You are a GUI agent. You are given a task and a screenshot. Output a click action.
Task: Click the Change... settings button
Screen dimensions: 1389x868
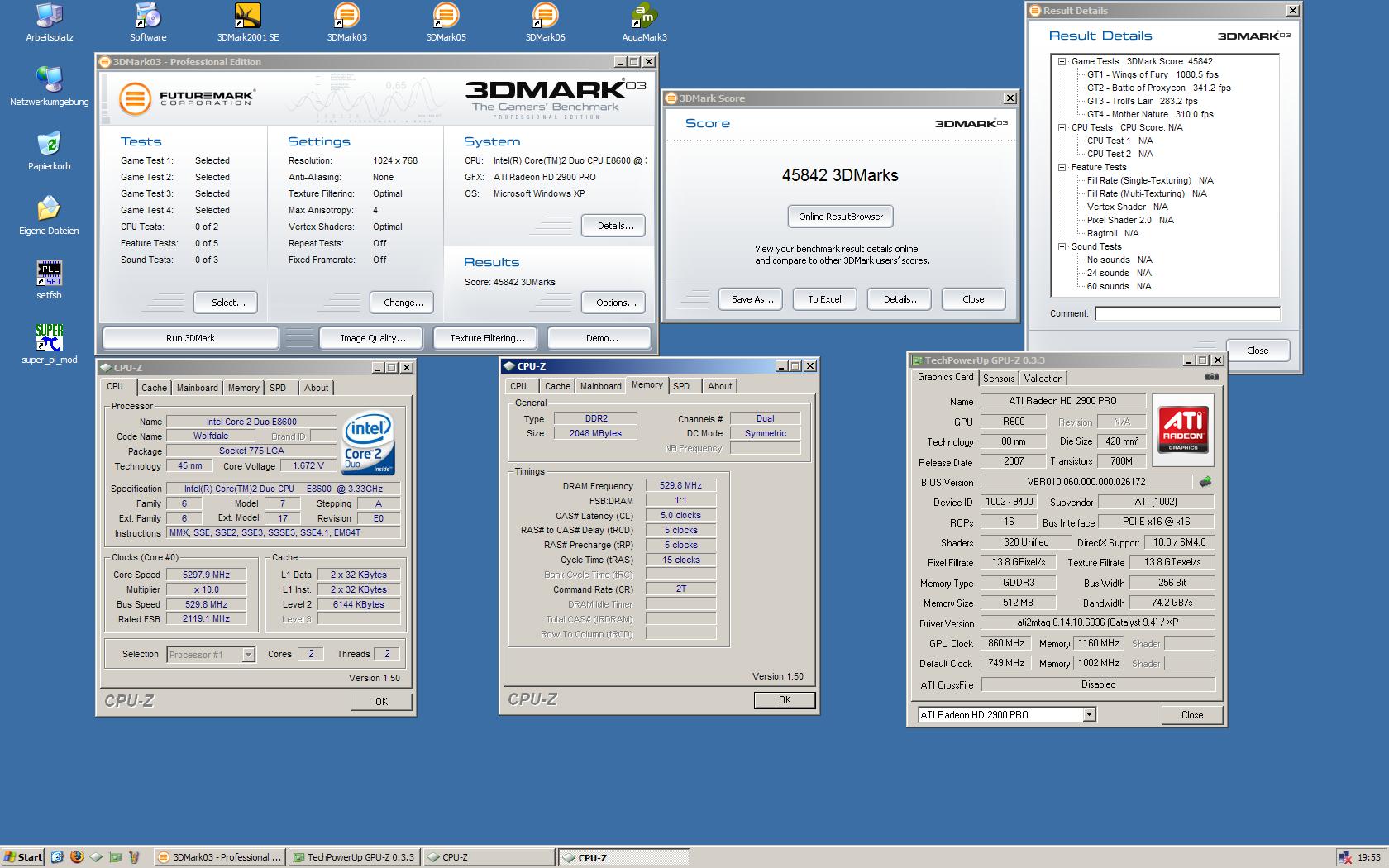(x=403, y=303)
